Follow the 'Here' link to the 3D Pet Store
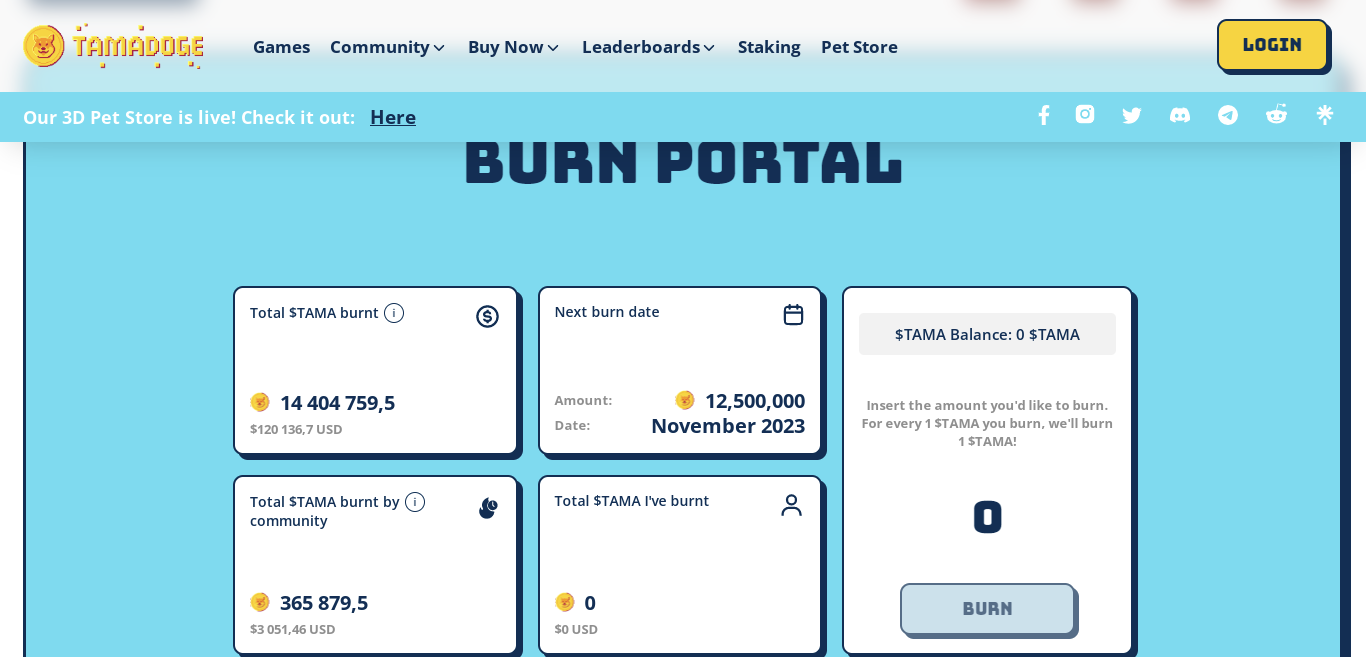The height and width of the screenshot is (657, 1366). click(393, 117)
